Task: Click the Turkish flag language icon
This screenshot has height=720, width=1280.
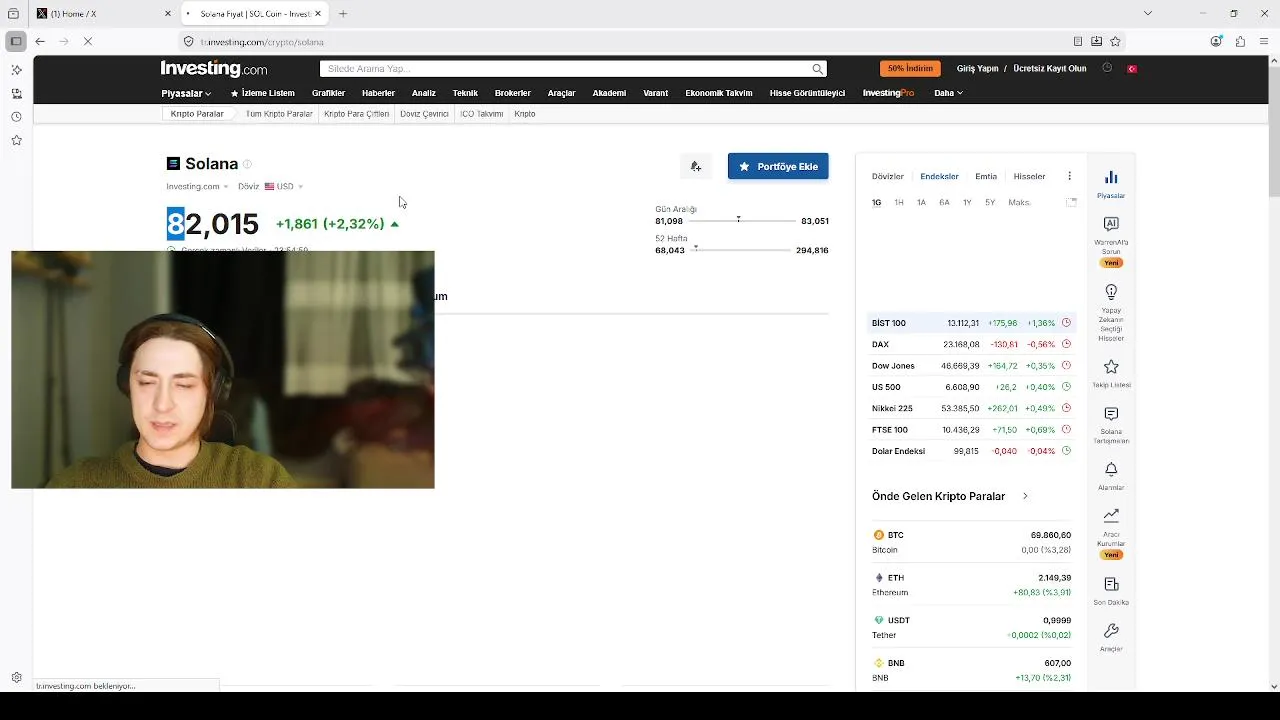Action: (x=1132, y=69)
